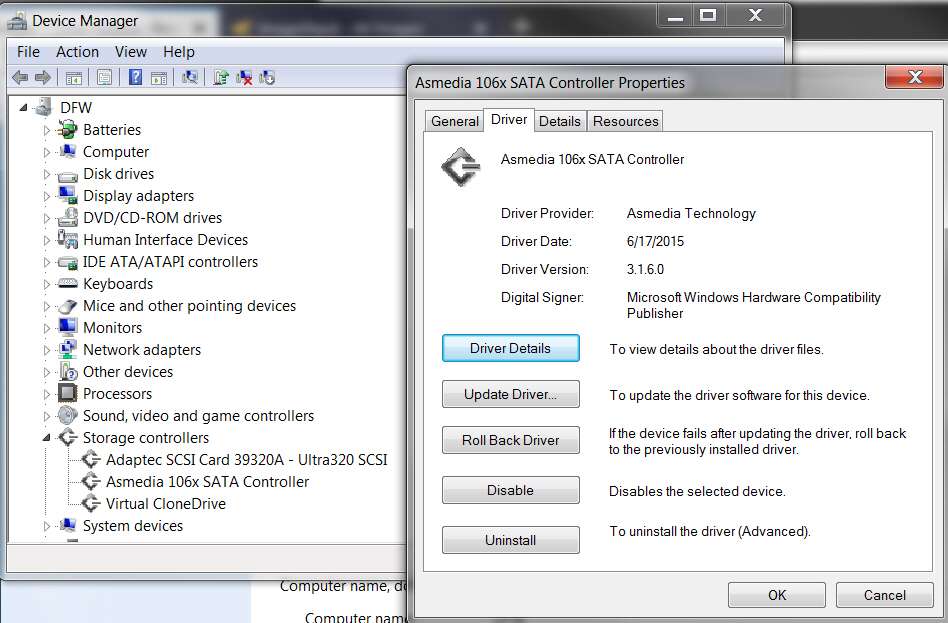Expand the Network adapters category
Image resolution: width=948 pixels, height=623 pixels.
click(x=47, y=350)
